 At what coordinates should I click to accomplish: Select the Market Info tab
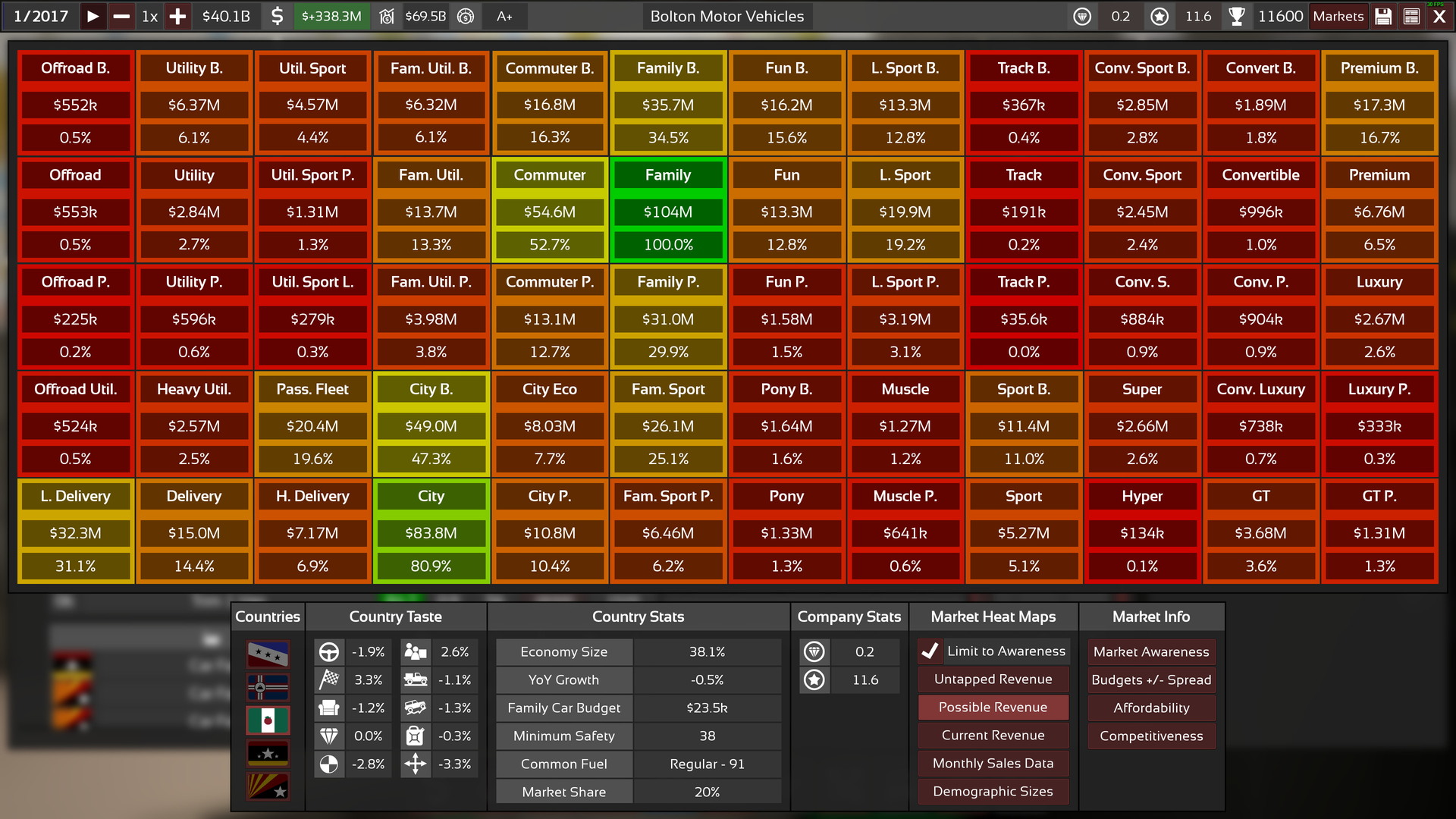1151,616
